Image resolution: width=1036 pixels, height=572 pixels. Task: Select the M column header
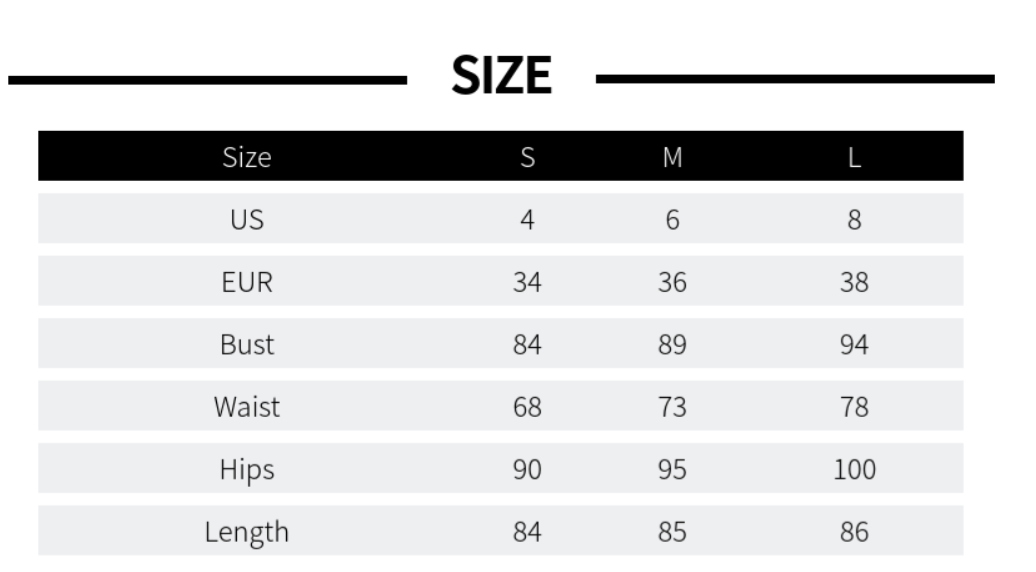(672, 157)
